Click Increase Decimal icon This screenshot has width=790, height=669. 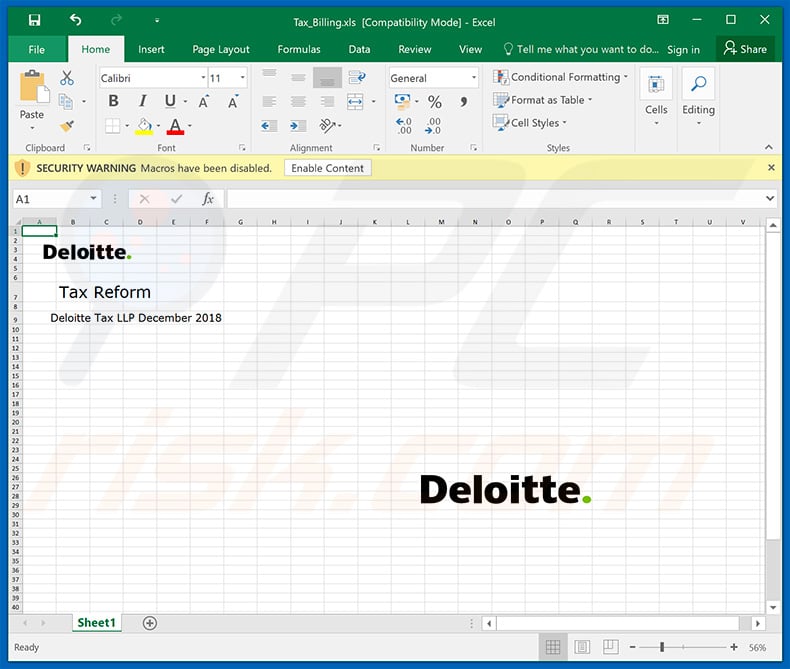404,126
